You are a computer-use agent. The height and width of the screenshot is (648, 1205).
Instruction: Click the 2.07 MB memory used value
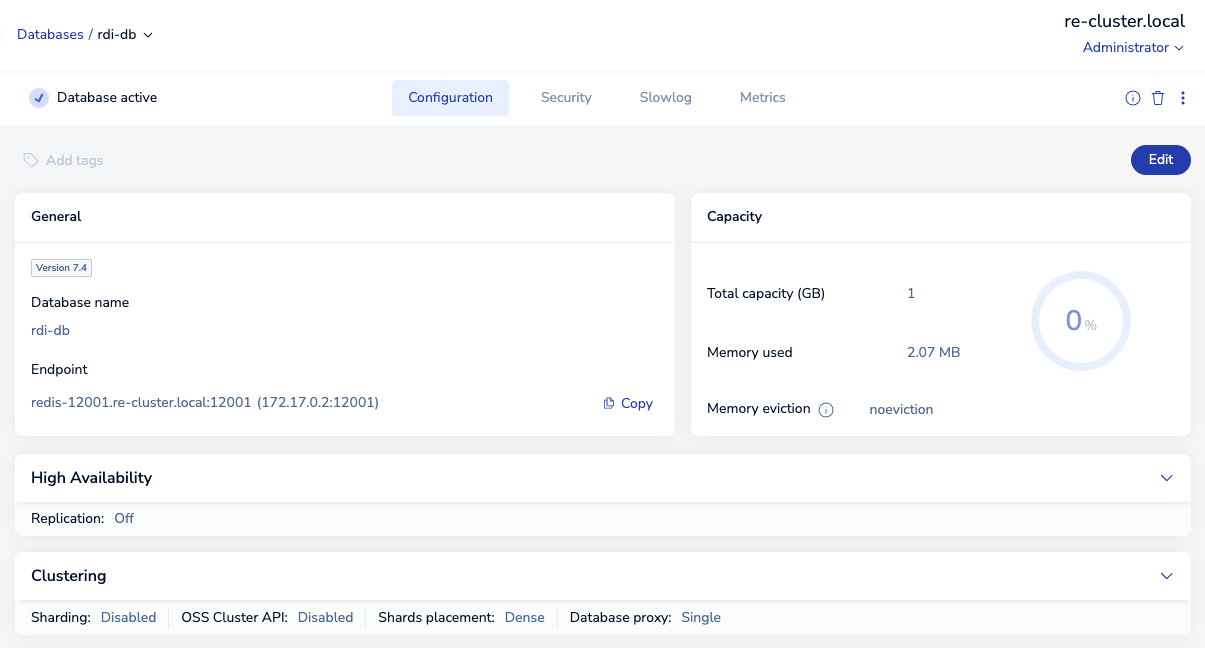[933, 352]
